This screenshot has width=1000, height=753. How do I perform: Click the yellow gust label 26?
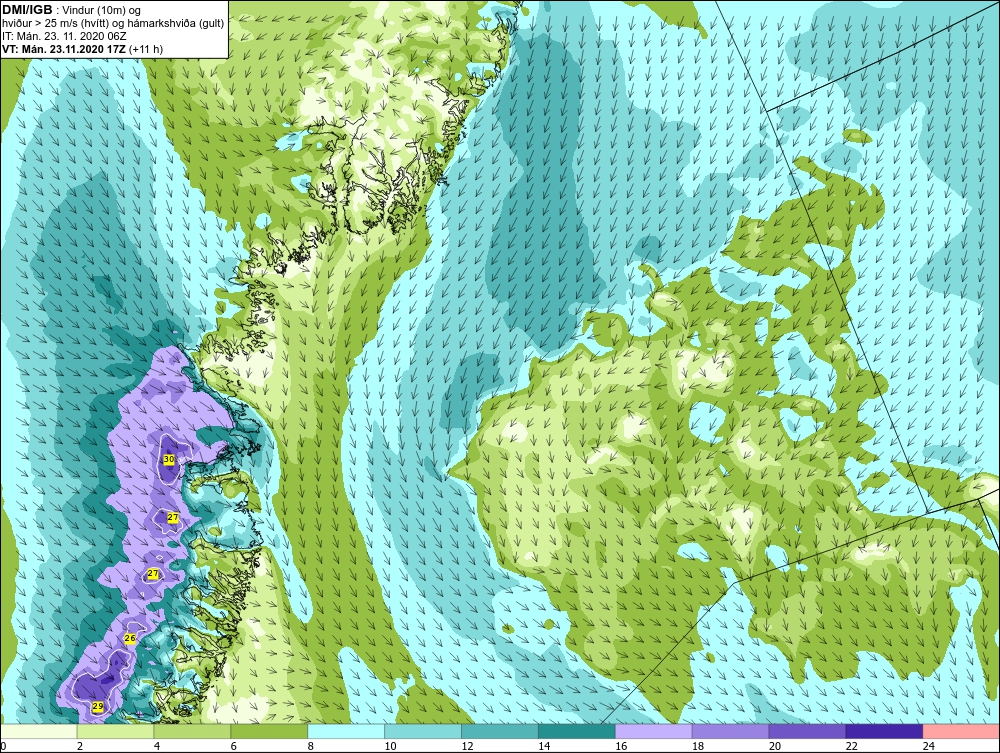[x=130, y=638]
